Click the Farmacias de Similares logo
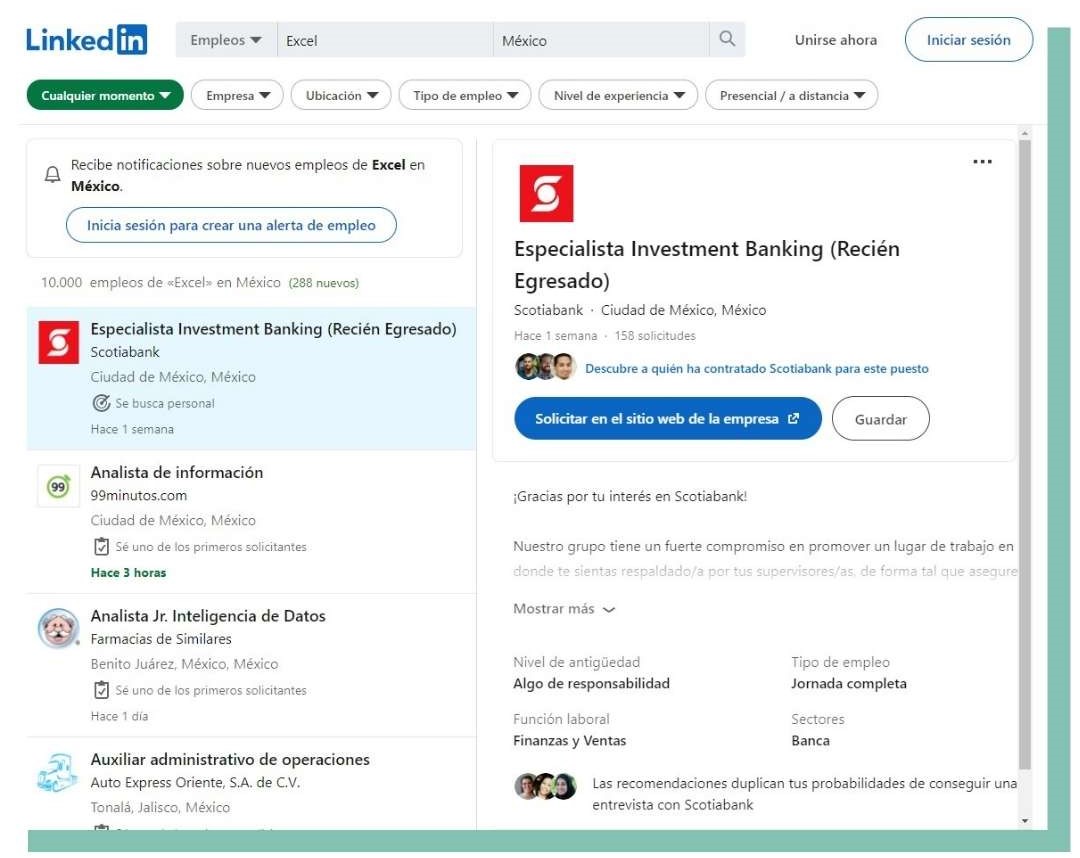 [x=59, y=629]
